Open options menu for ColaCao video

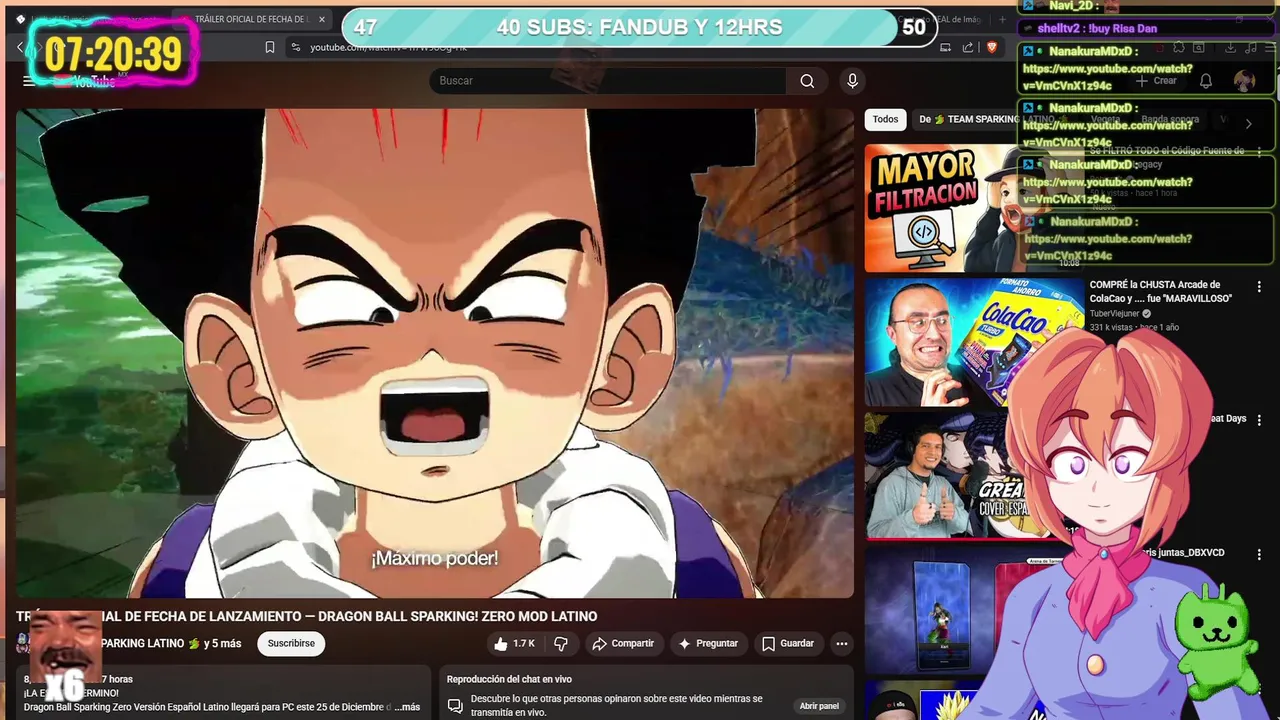point(1259,287)
